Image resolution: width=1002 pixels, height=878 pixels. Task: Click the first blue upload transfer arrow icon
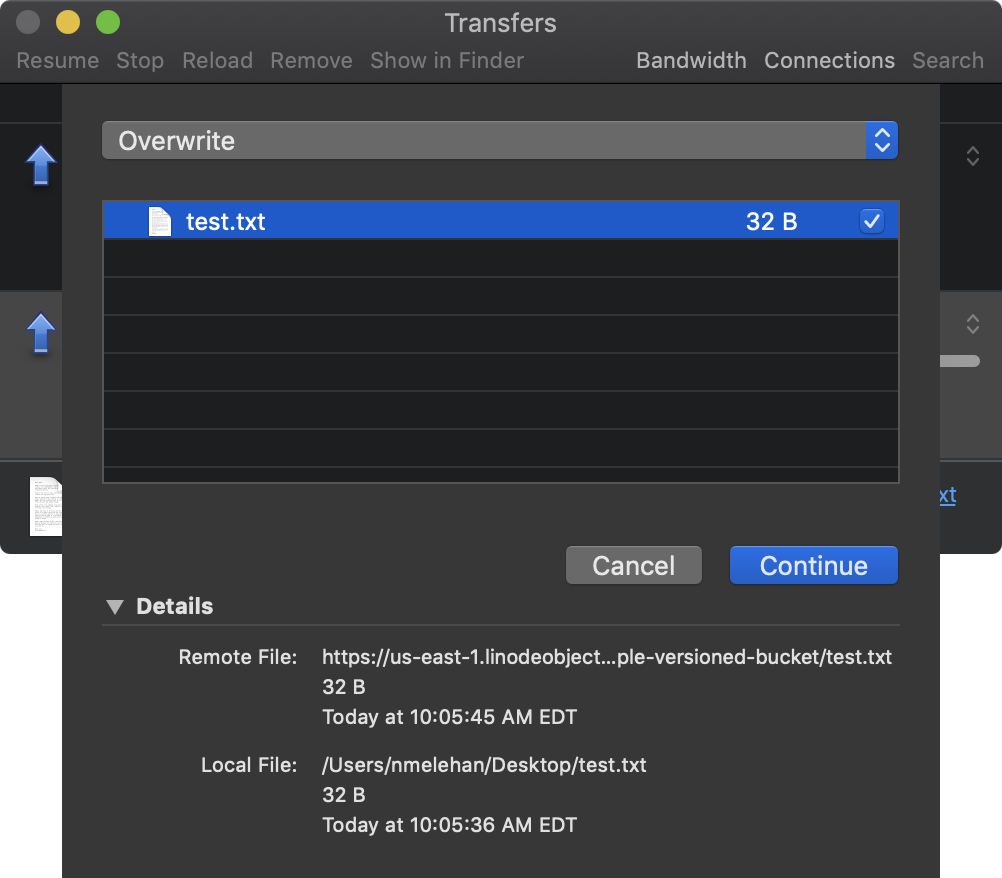point(41,166)
